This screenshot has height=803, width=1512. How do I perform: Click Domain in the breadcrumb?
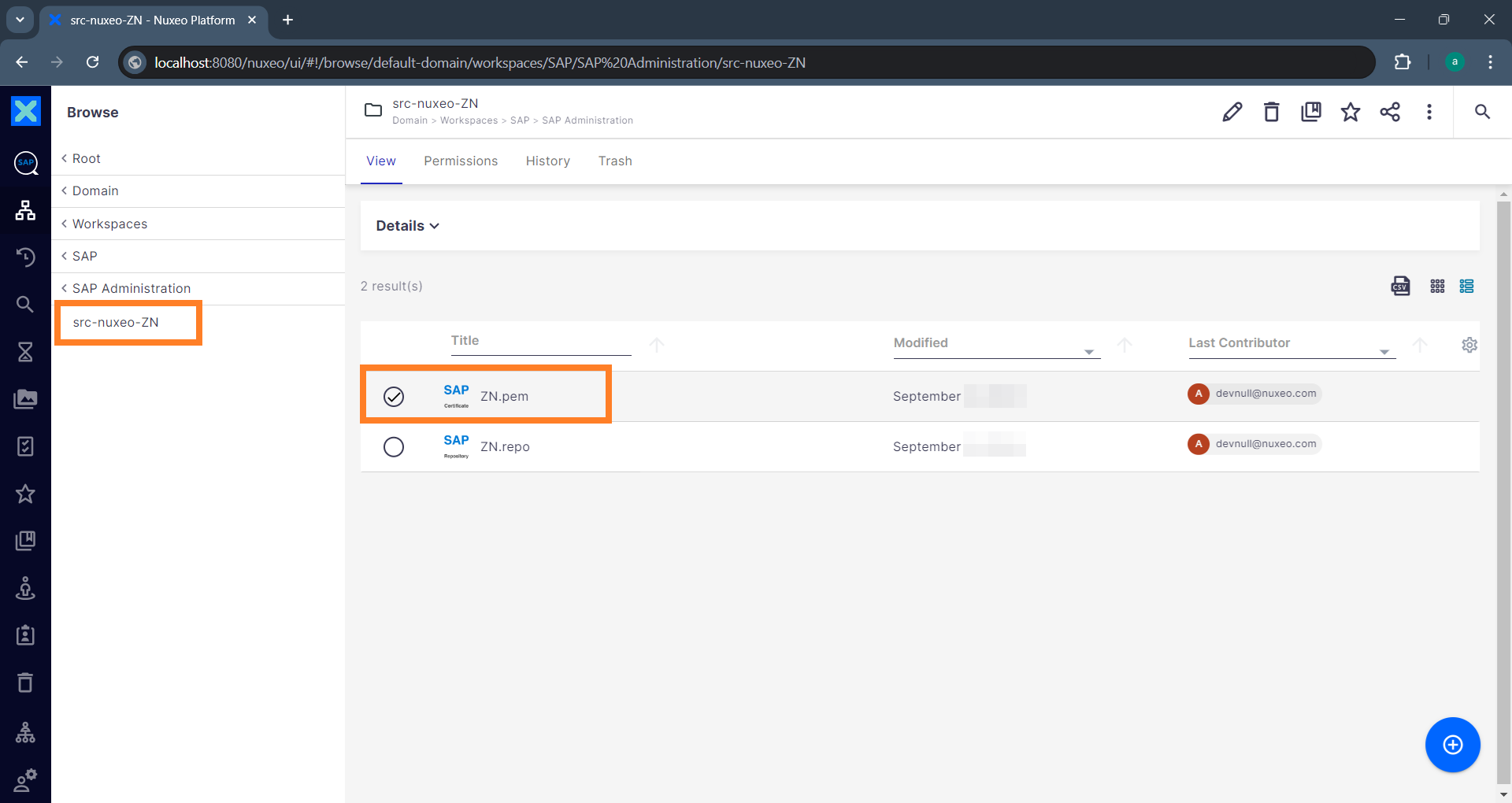(x=409, y=120)
